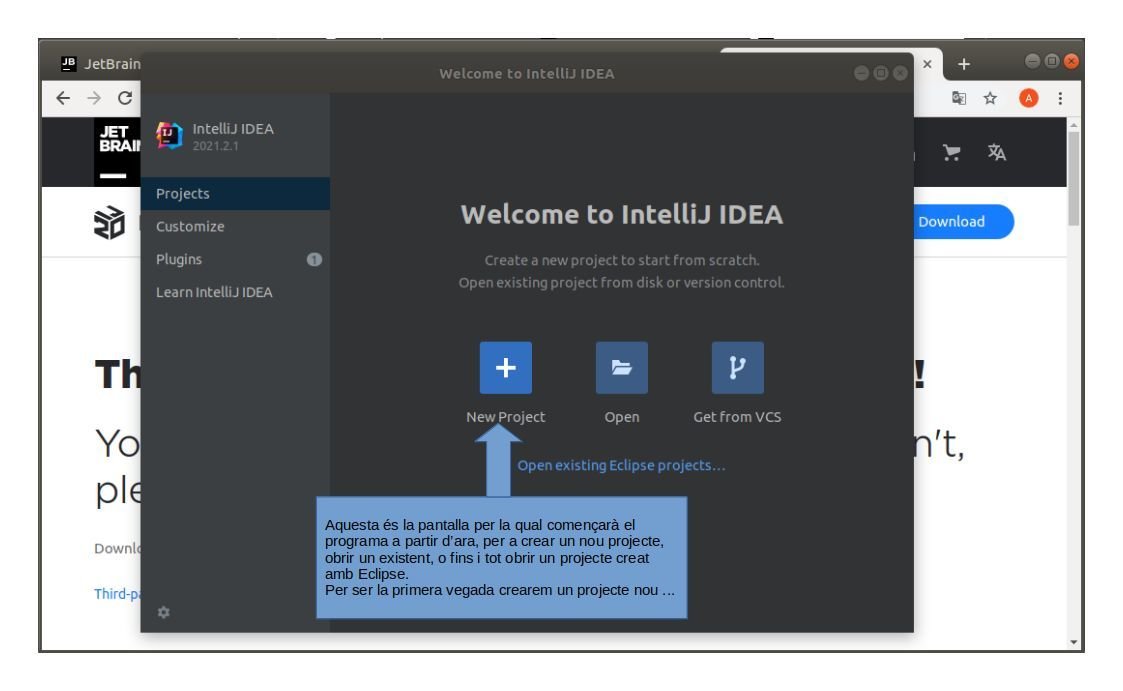Viewport: 1123px width, 691px height.
Task: Click the JetBrains Toolbox cube icon
Action: pos(110,222)
